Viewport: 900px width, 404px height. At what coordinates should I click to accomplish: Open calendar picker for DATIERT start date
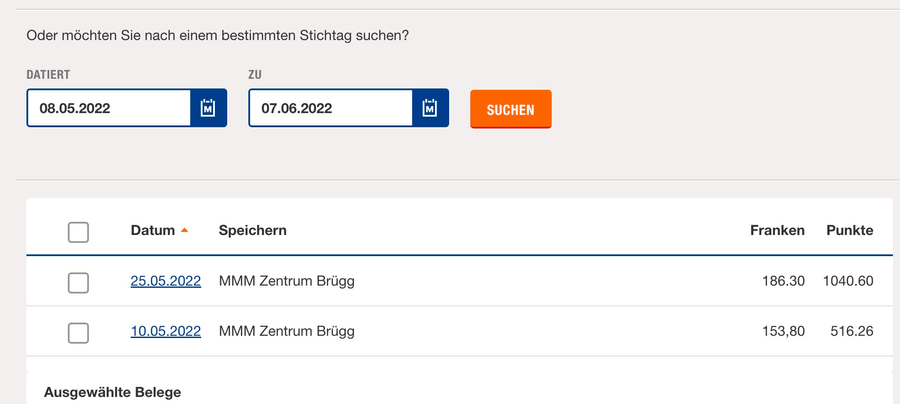pos(208,108)
